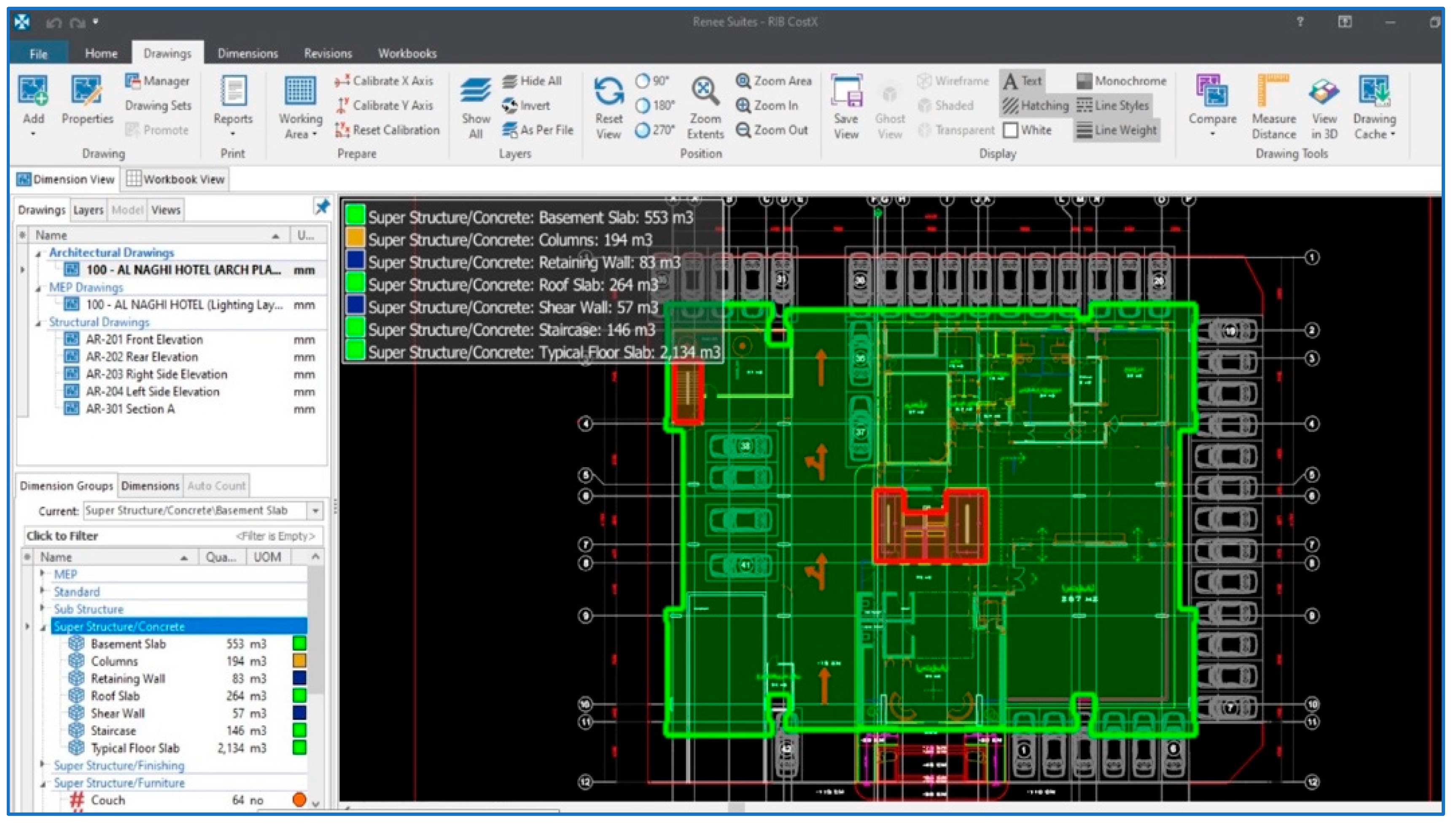Viewport: 1456px width, 826px height.
Task: Open the Dimensions ribbon tab
Action: tap(247, 53)
